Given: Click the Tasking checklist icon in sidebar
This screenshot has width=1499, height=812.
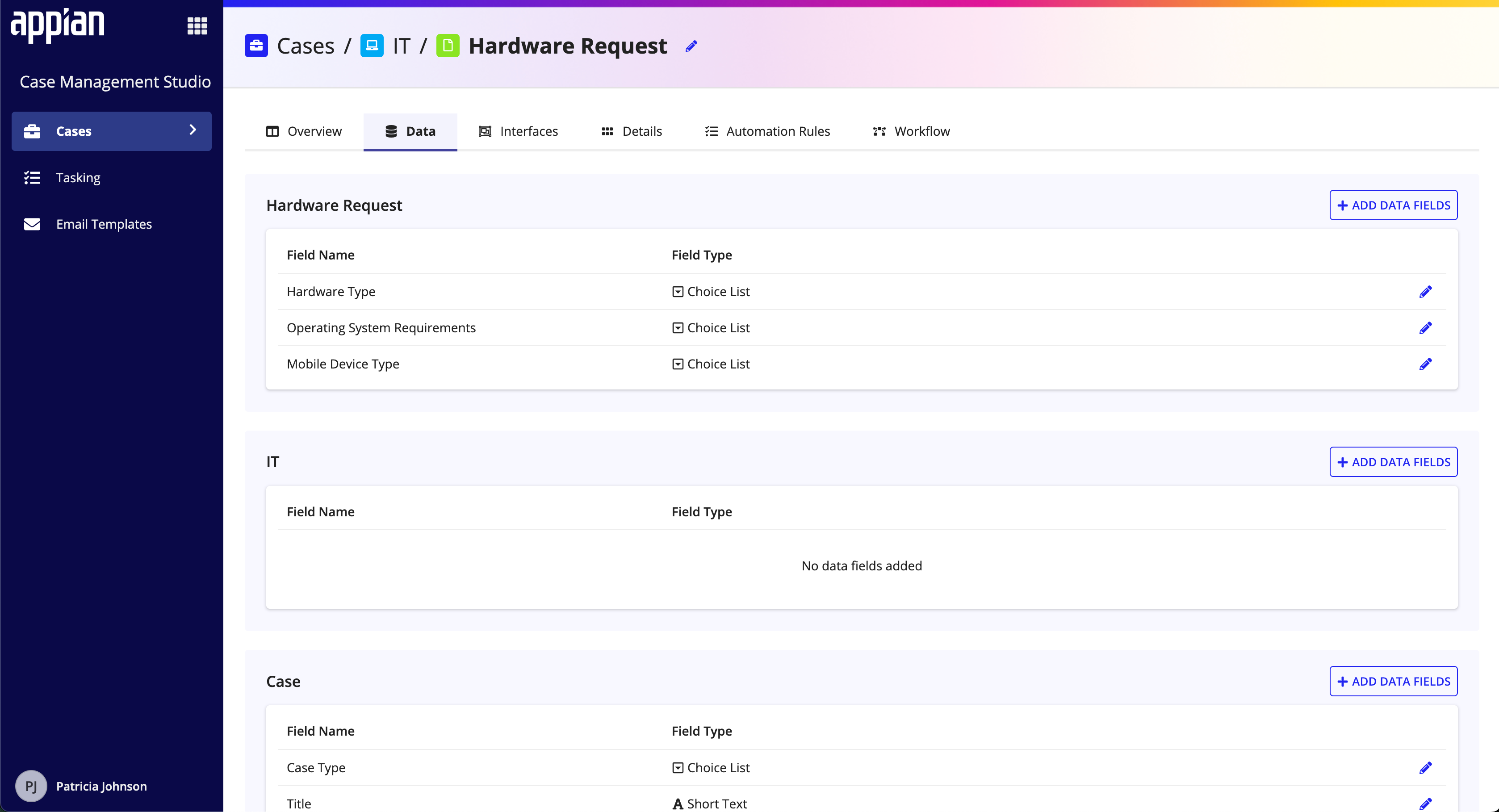Looking at the screenshot, I should pos(32,177).
